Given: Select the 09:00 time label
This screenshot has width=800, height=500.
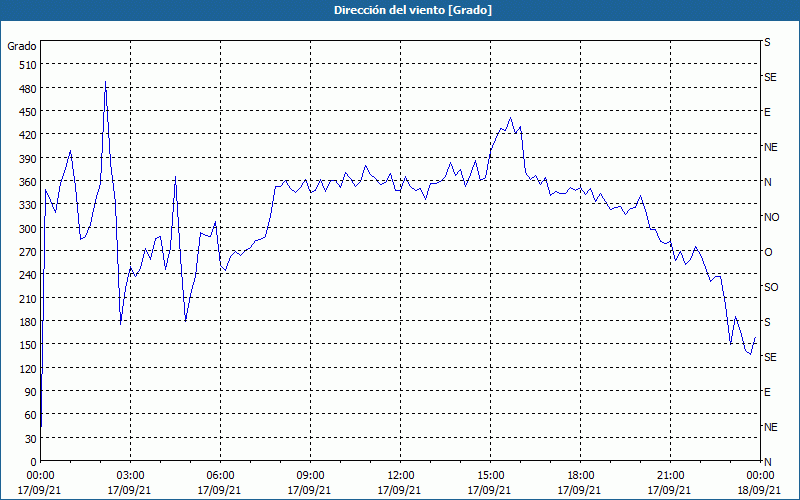Looking at the screenshot, I should click(310, 476).
